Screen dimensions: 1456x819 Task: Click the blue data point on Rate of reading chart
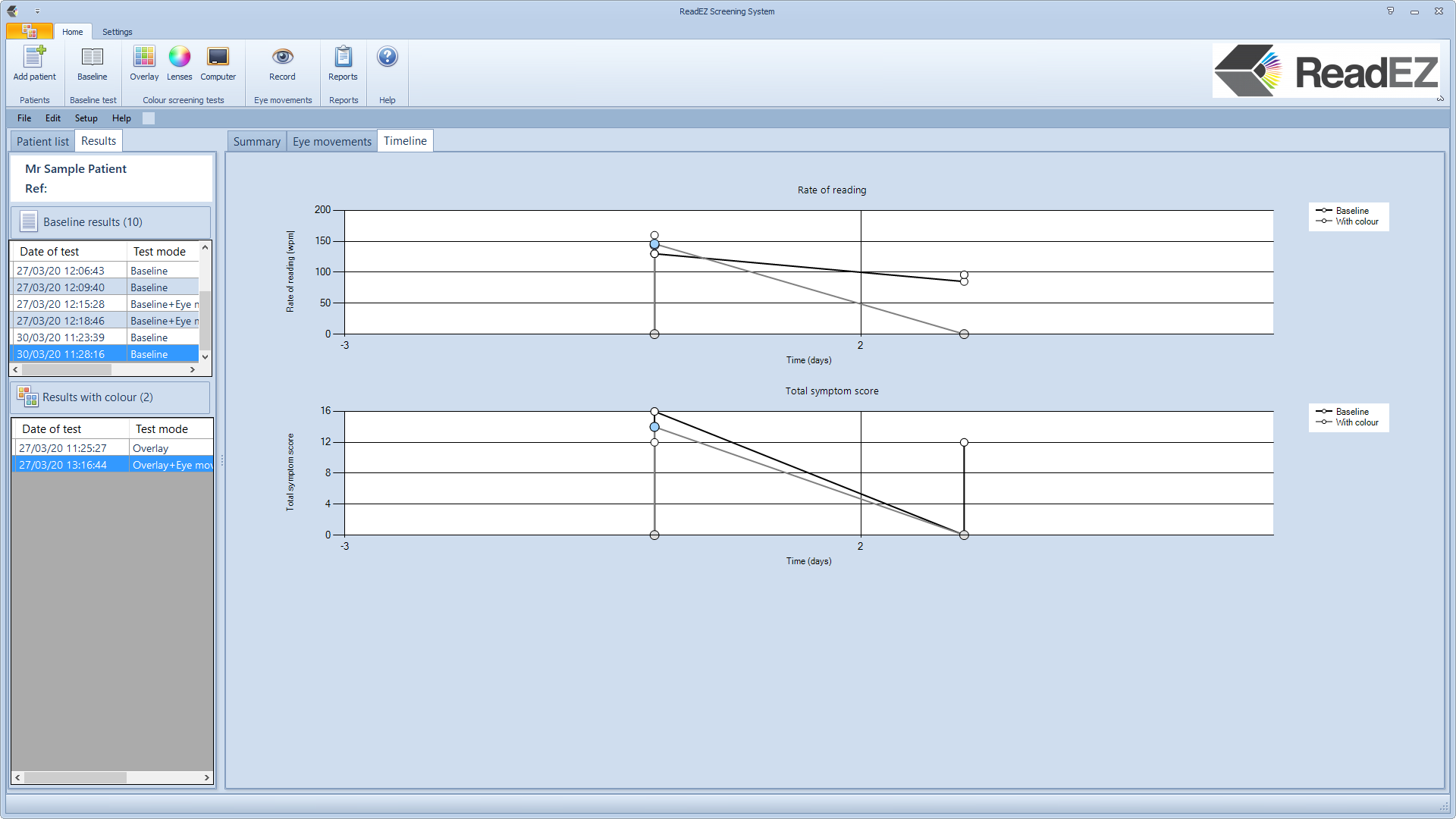(654, 244)
